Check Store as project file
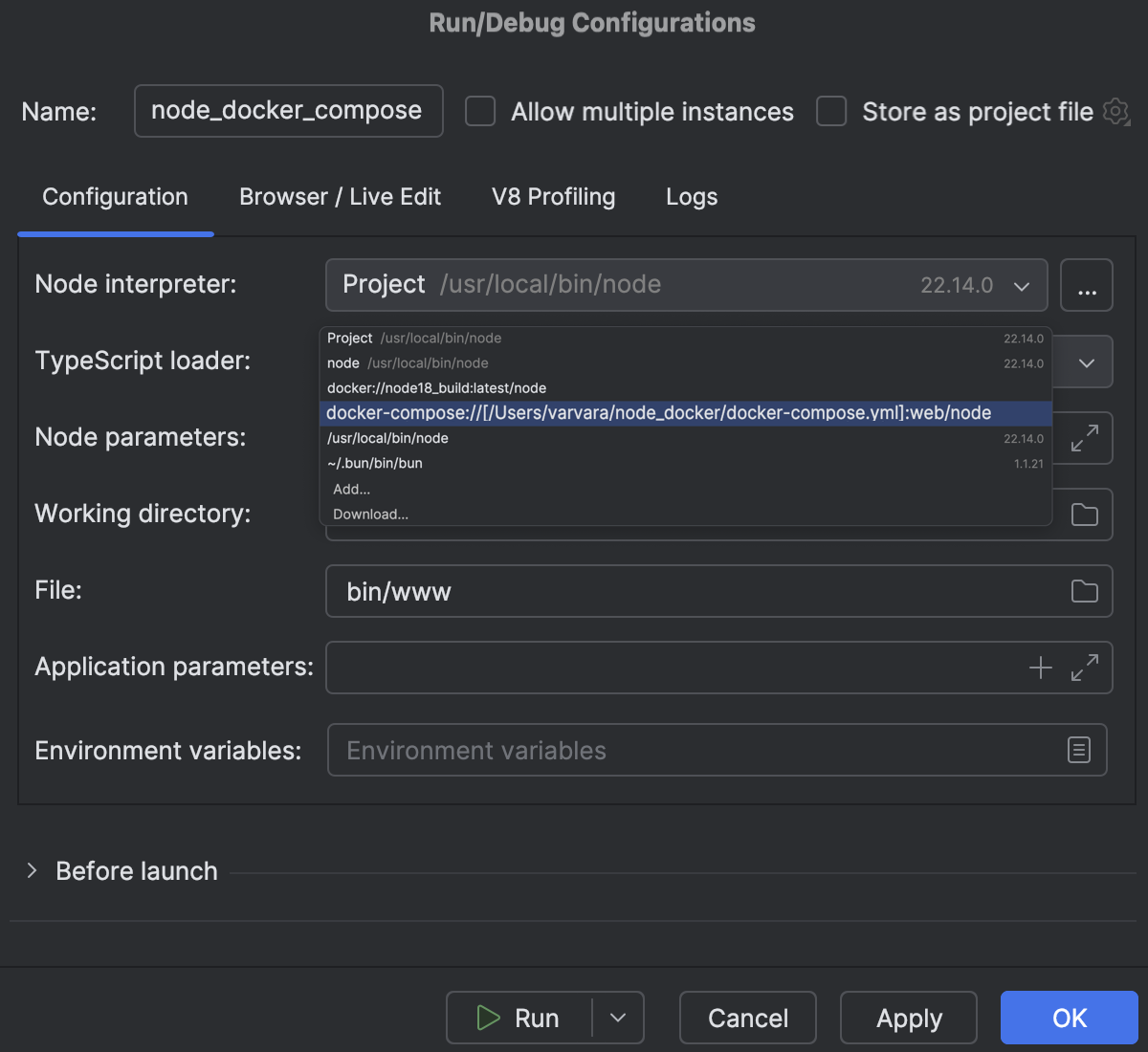 tap(830, 111)
